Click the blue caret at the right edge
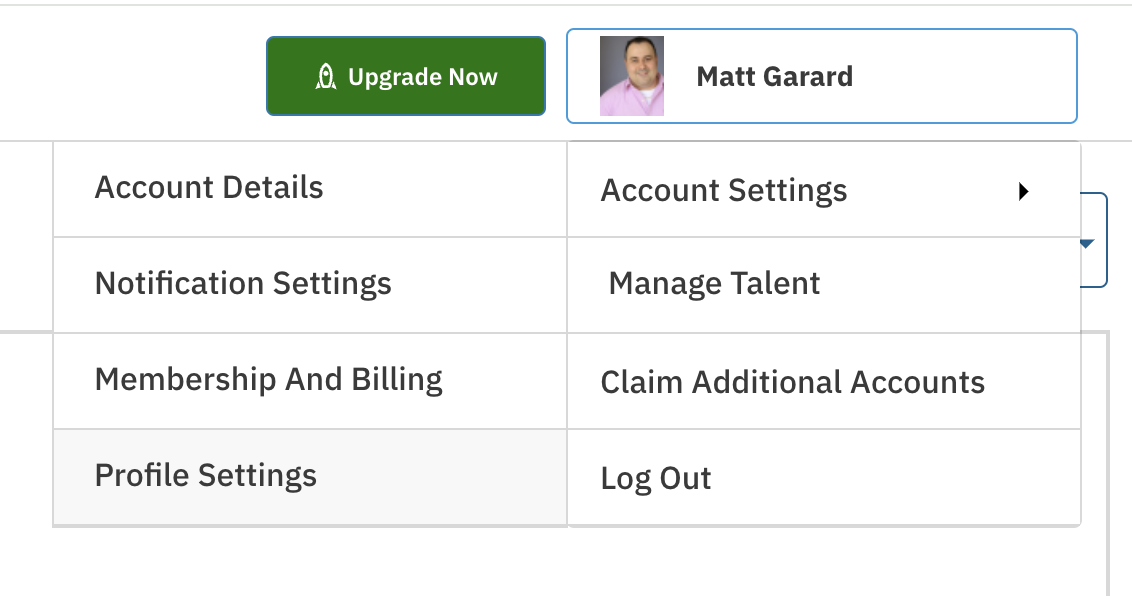 (1088, 244)
